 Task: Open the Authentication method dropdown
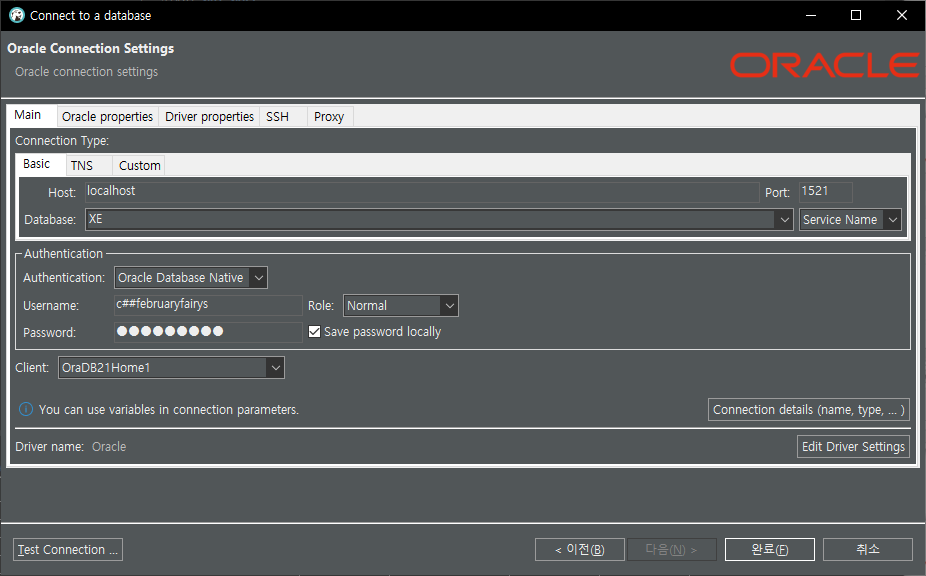(x=191, y=278)
